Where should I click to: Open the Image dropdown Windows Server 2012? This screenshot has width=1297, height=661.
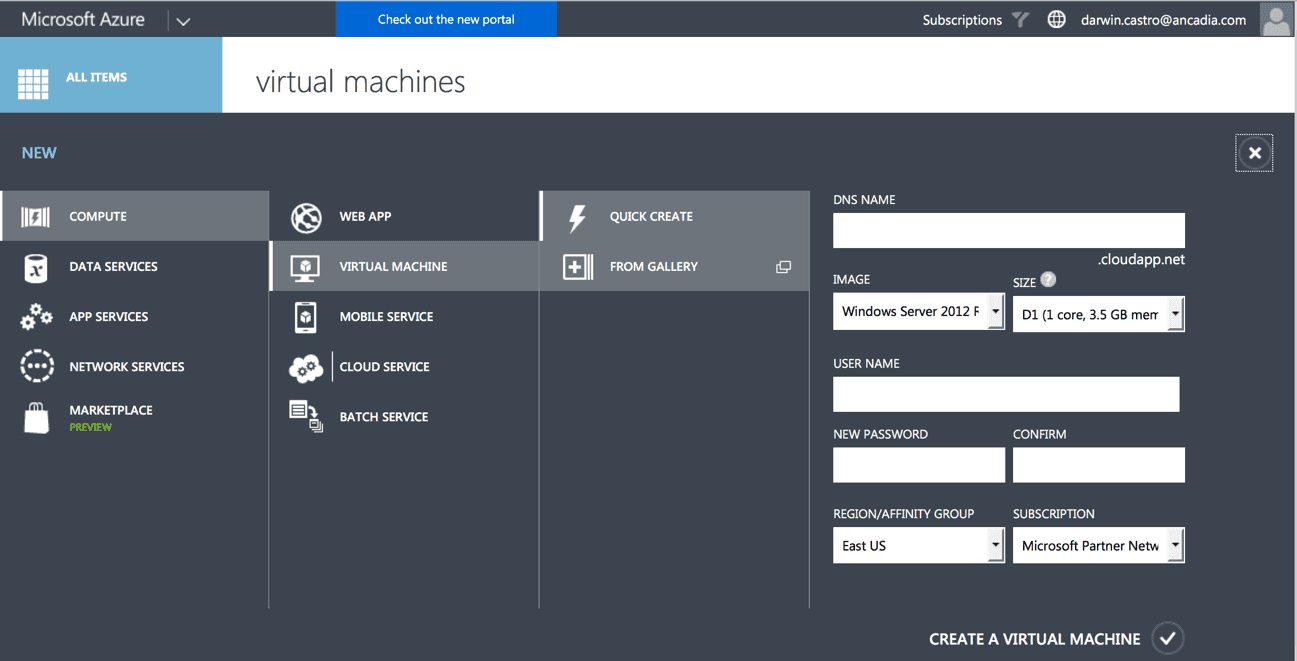(x=918, y=312)
